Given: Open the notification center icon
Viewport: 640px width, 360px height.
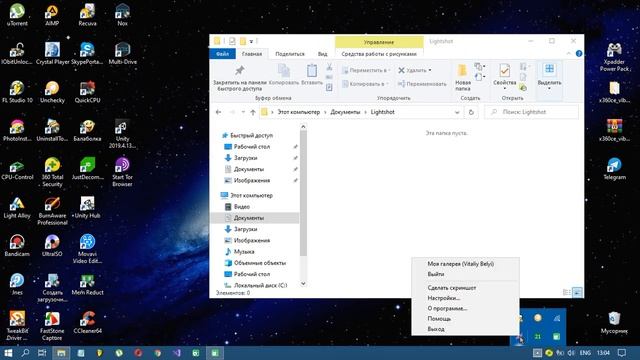Looking at the screenshot, I should pyautogui.click(x=622, y=353).
